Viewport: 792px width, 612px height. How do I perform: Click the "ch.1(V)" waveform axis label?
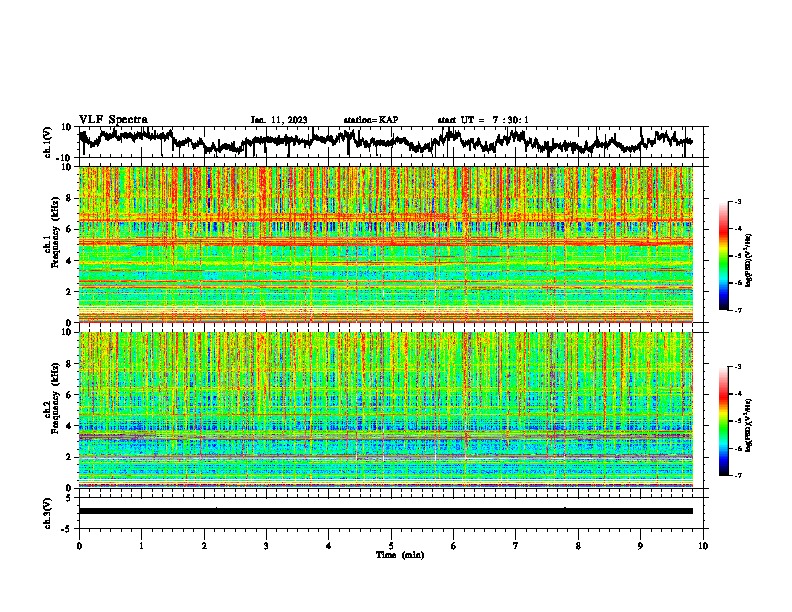click(48, 142)
